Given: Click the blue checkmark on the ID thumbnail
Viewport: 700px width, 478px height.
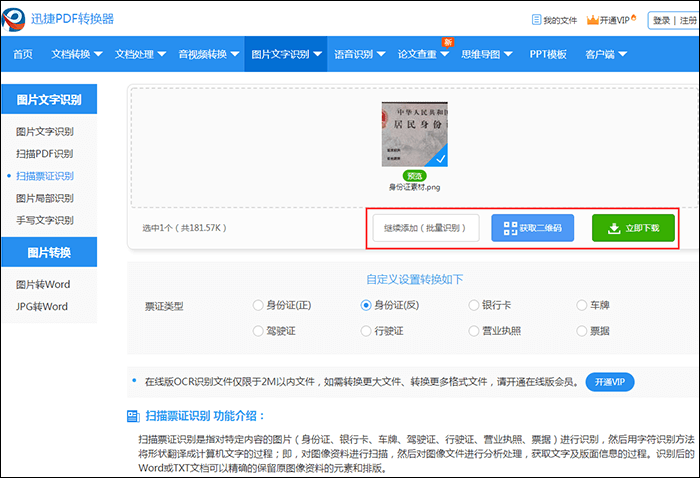Looking at the screenshot, I should 440,159.
